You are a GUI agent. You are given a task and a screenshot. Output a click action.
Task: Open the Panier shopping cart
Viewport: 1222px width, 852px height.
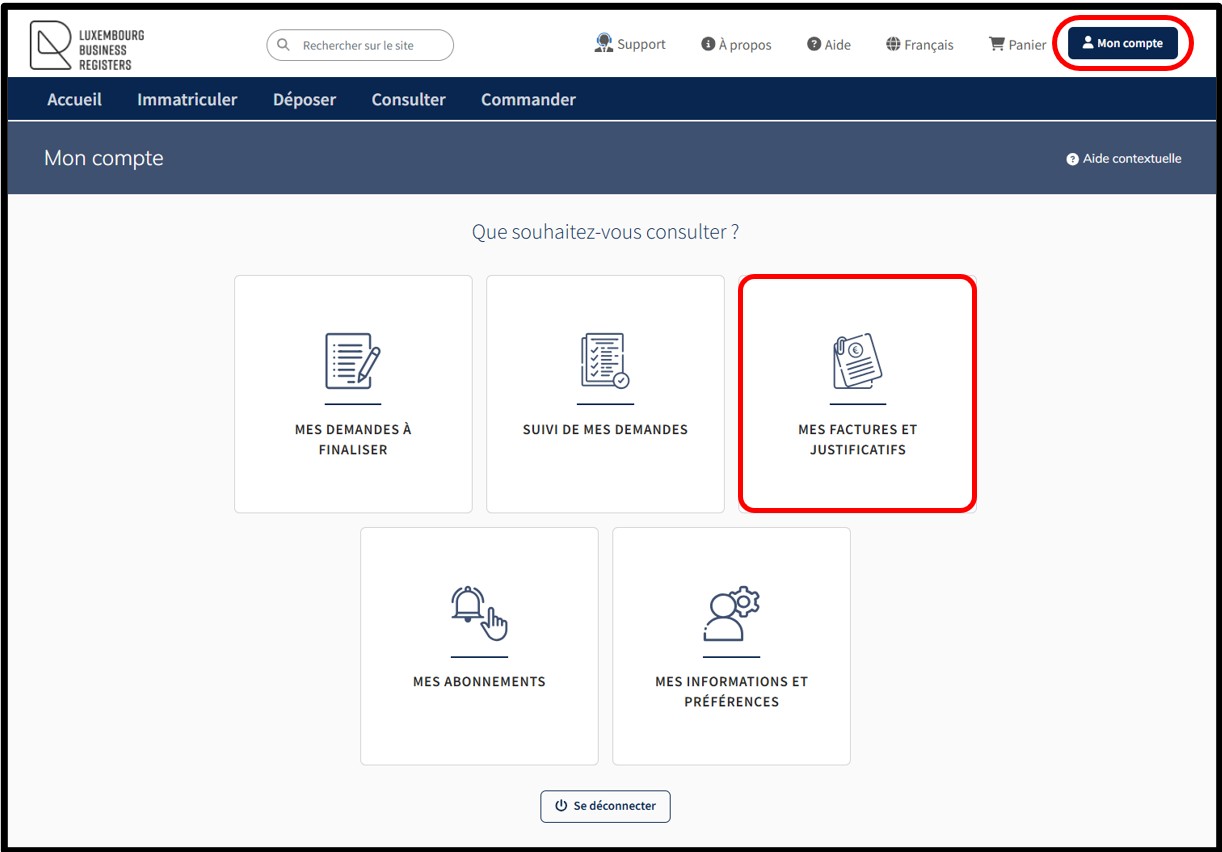[x=1017, y=44]
